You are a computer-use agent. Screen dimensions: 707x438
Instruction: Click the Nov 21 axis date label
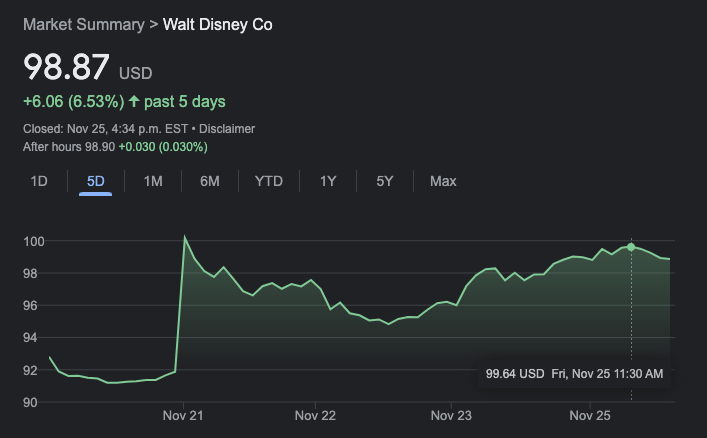tap(184, 415)
